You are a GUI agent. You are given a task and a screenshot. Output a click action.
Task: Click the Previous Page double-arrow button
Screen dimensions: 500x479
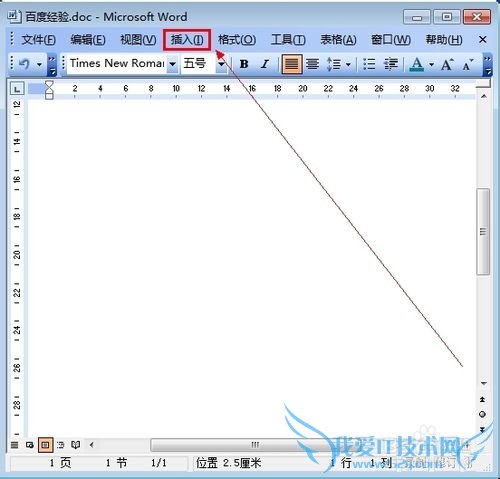482,399
